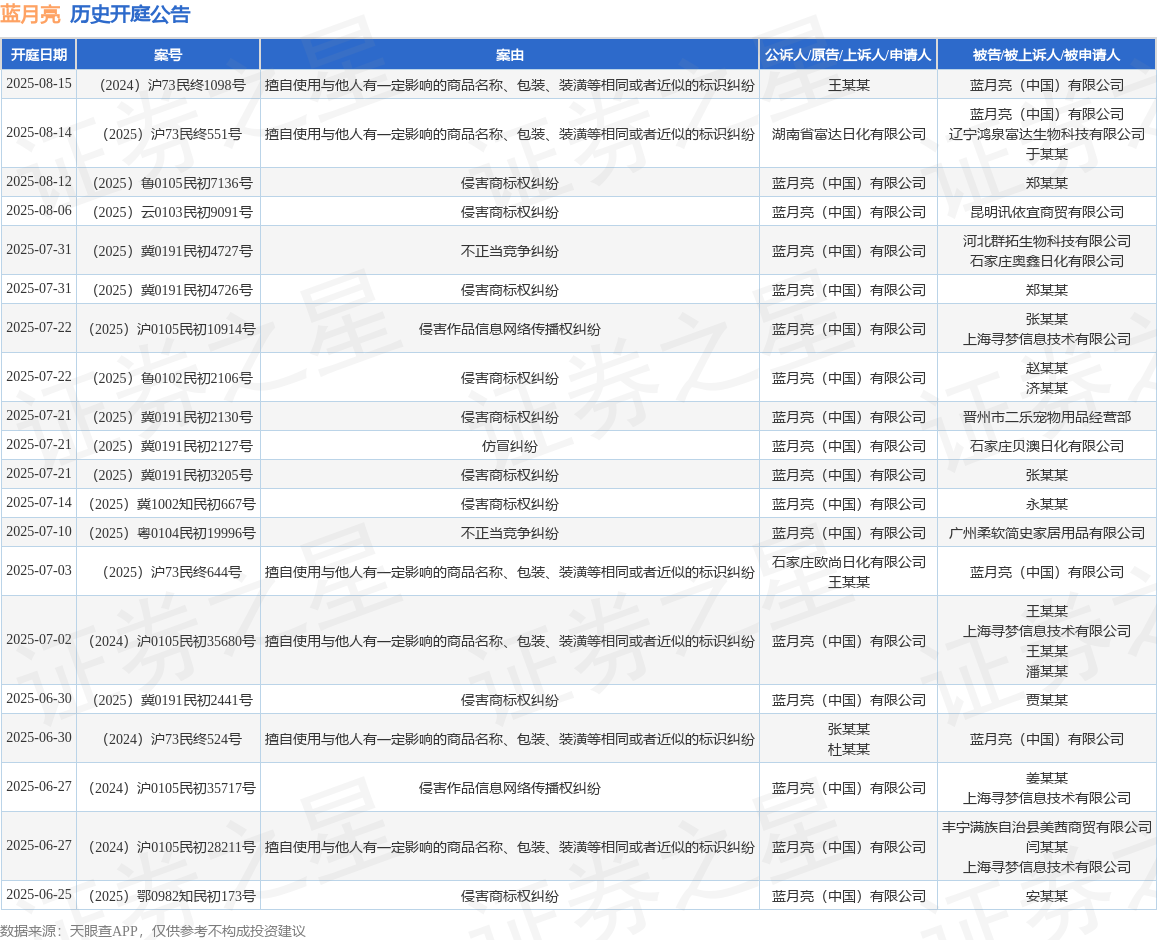Click the 开庭日期 column header

click(x=38, y=55)
